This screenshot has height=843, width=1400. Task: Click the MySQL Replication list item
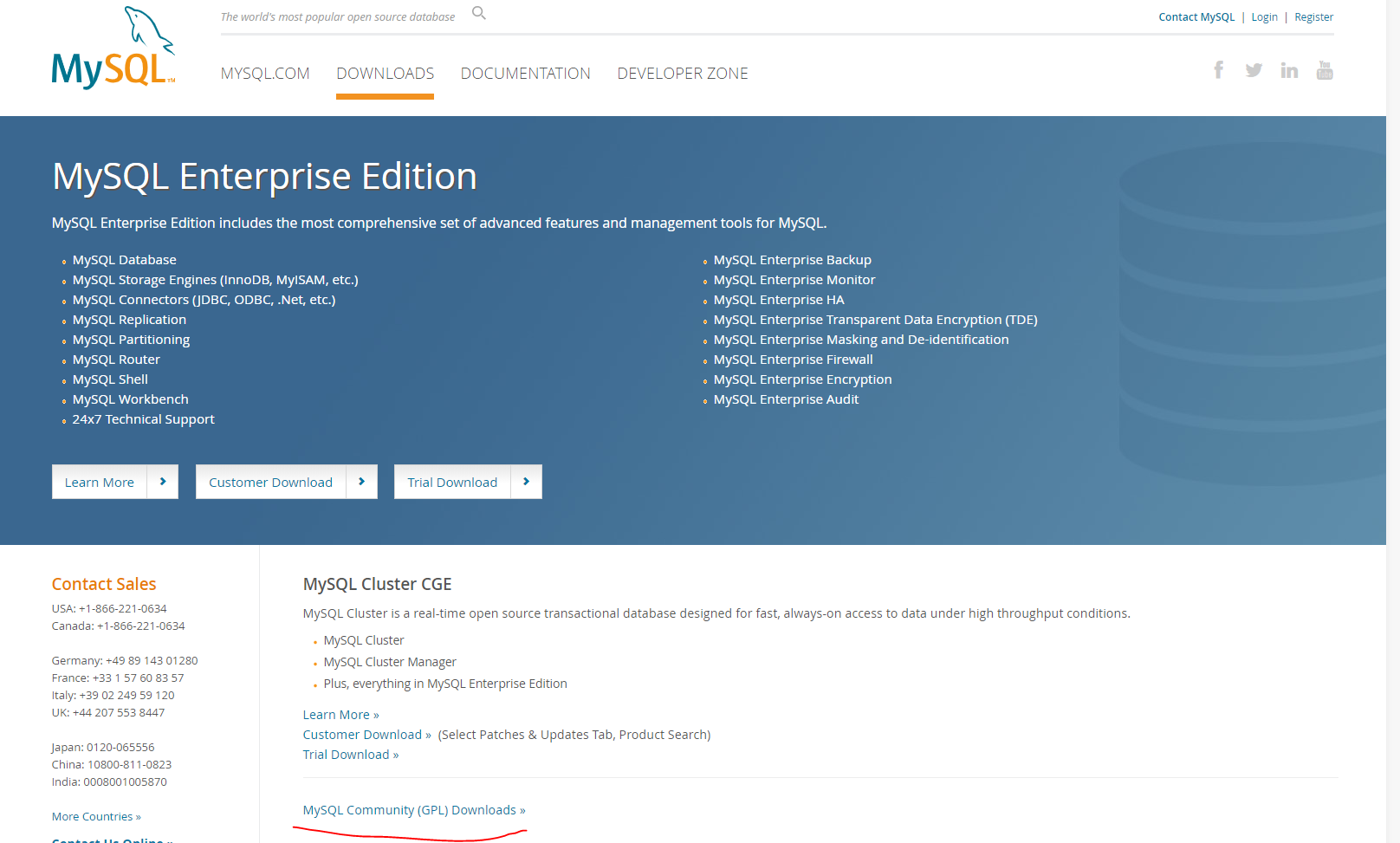click(129, 320)
